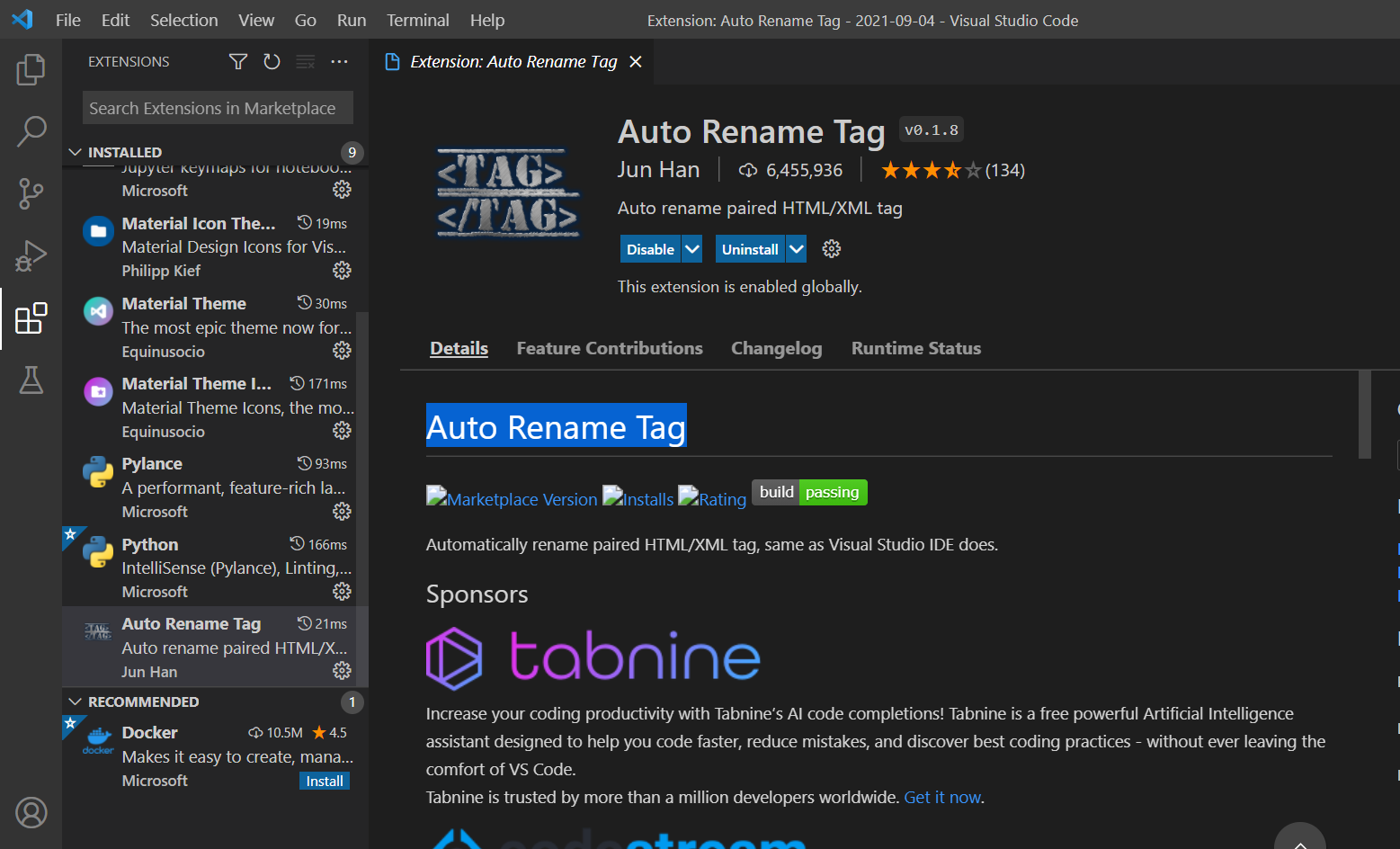This screenshot has width=1400, height=849.
Task: Open the Uninstall dropdown arrow
Action: 797,249
